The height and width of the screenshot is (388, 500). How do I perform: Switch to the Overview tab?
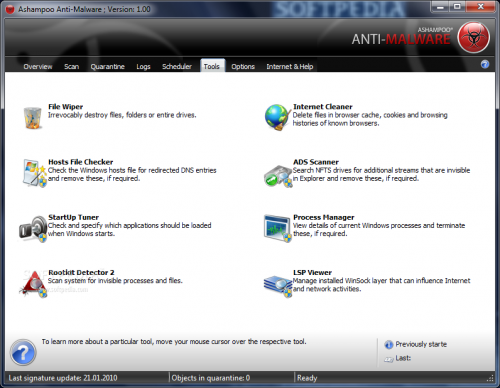pyautogui.click(x=38, y=67)
